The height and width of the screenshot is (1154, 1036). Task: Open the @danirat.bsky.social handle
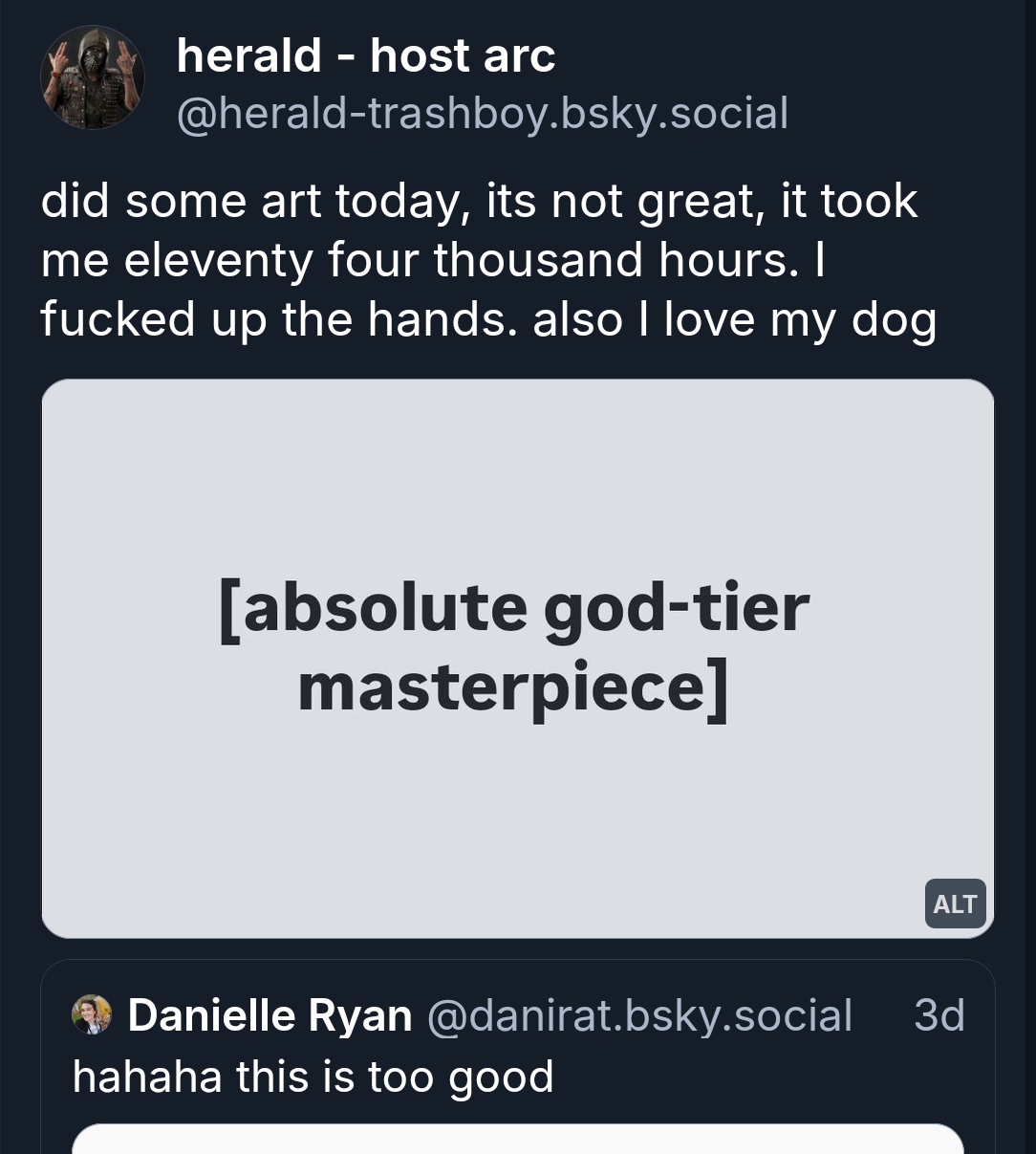point(638,1014)
